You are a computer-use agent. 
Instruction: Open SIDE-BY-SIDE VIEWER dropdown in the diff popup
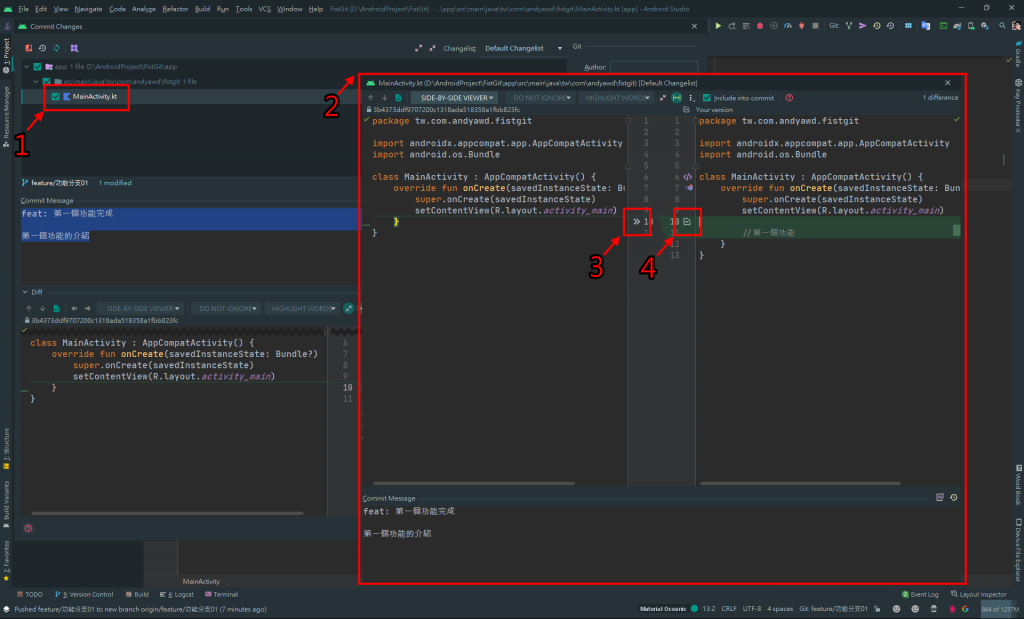[455, 98]
